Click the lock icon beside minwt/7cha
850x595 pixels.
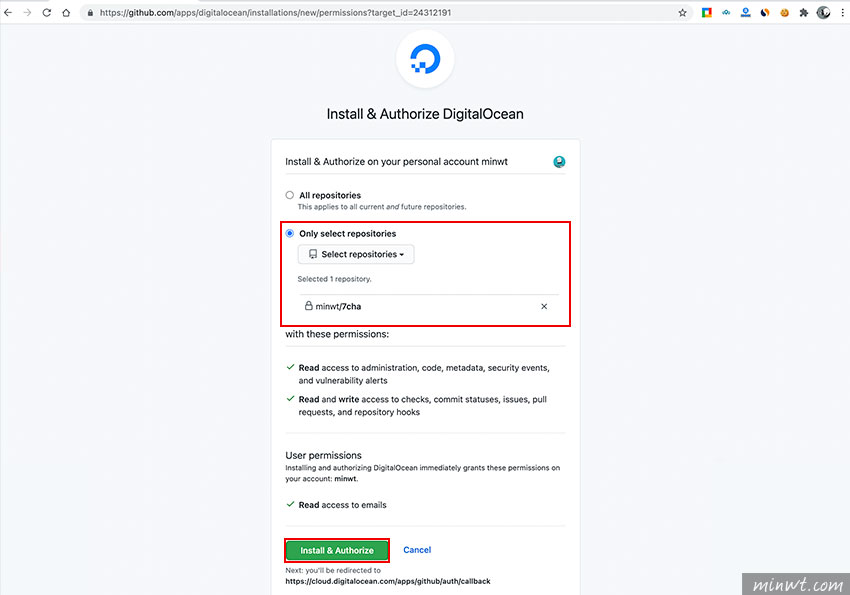tap(308, 306)
